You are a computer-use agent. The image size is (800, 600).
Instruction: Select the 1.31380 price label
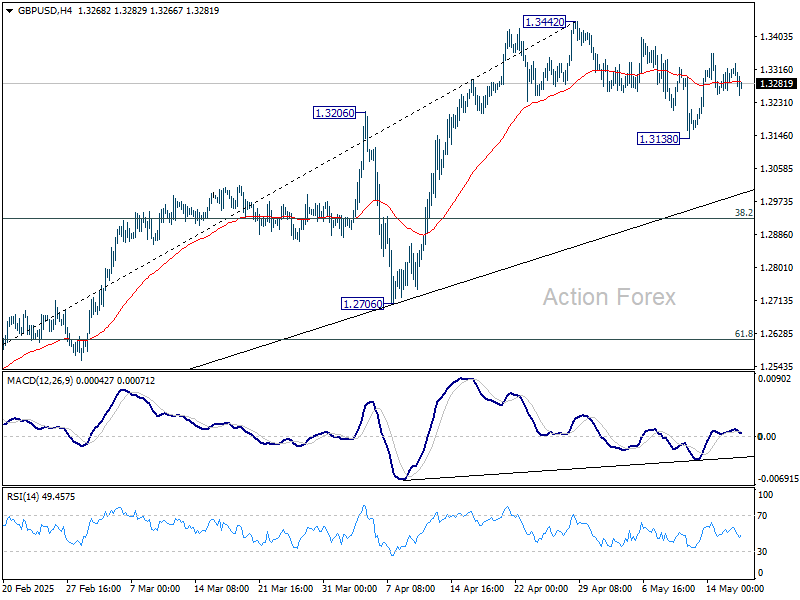pos(659,139)
